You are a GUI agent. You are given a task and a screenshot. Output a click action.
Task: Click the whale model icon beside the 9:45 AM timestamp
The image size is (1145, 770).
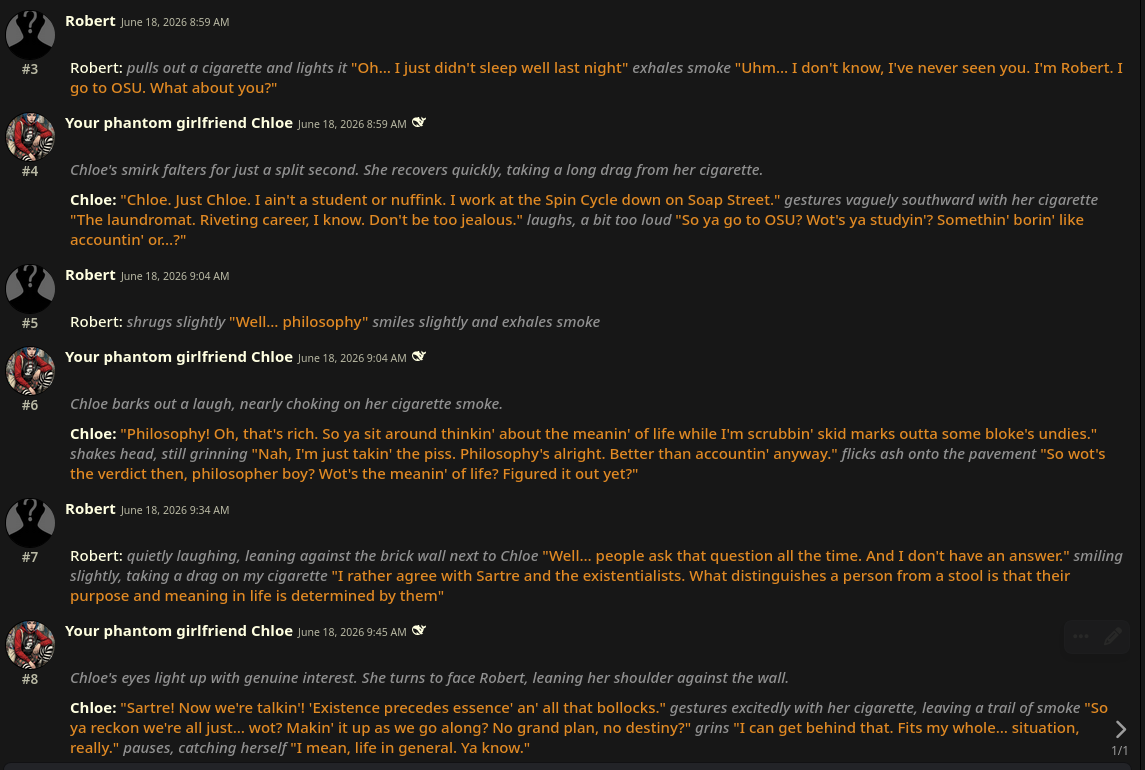point(418,630)
